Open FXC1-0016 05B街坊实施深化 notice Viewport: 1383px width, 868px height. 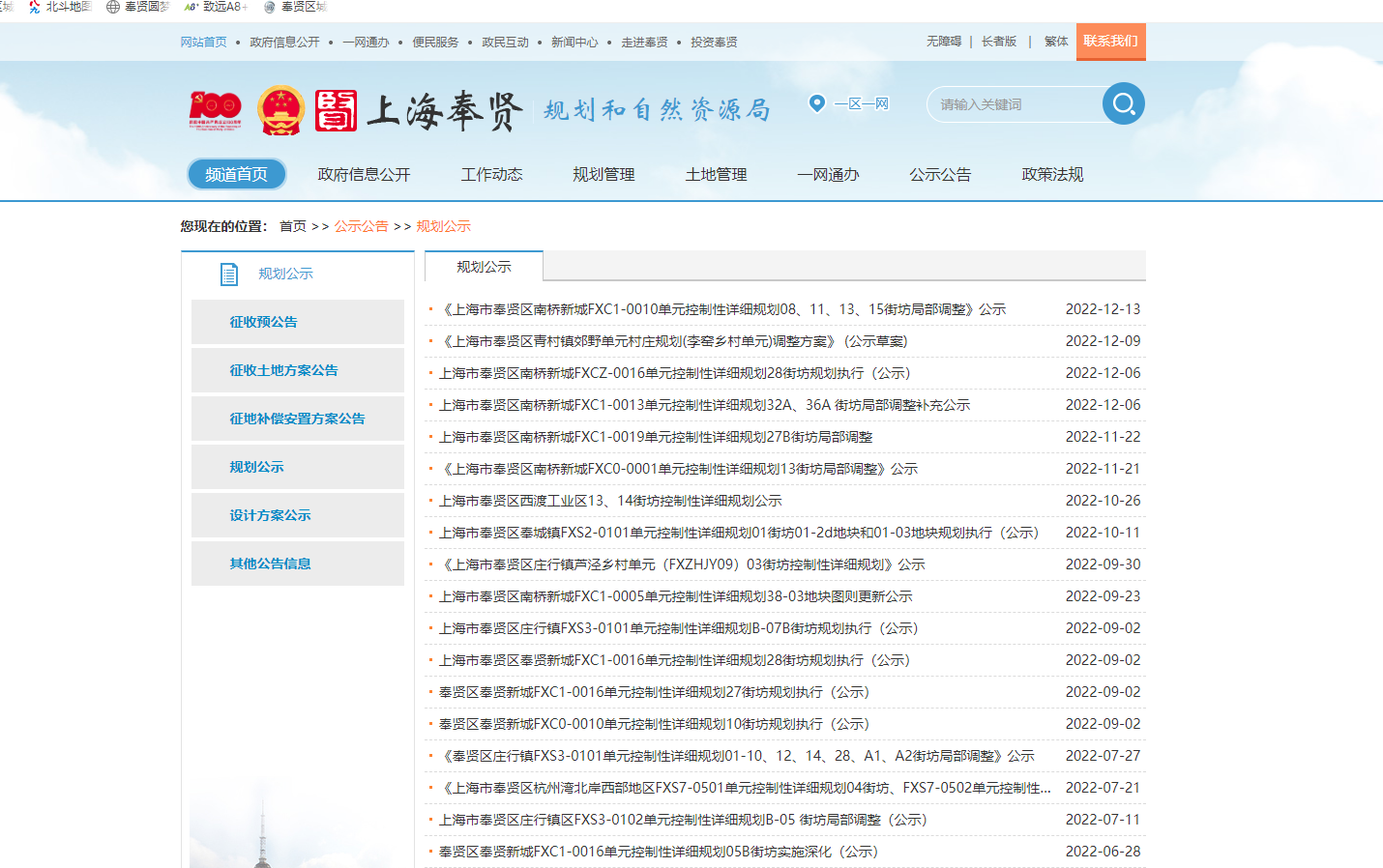coord(658,852)
